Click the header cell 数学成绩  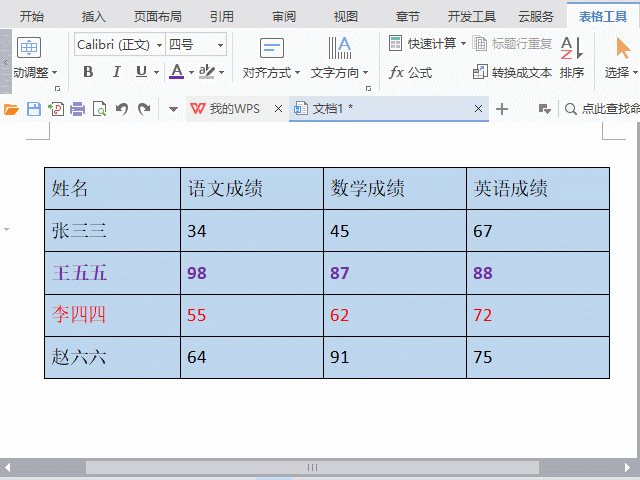[395, 189]
